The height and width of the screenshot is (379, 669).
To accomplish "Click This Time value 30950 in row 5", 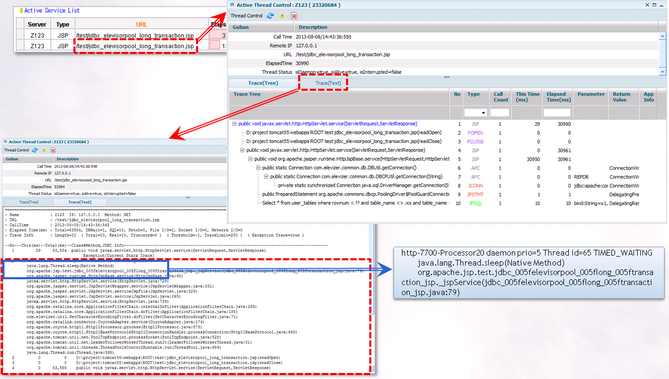I will point(533,159).
